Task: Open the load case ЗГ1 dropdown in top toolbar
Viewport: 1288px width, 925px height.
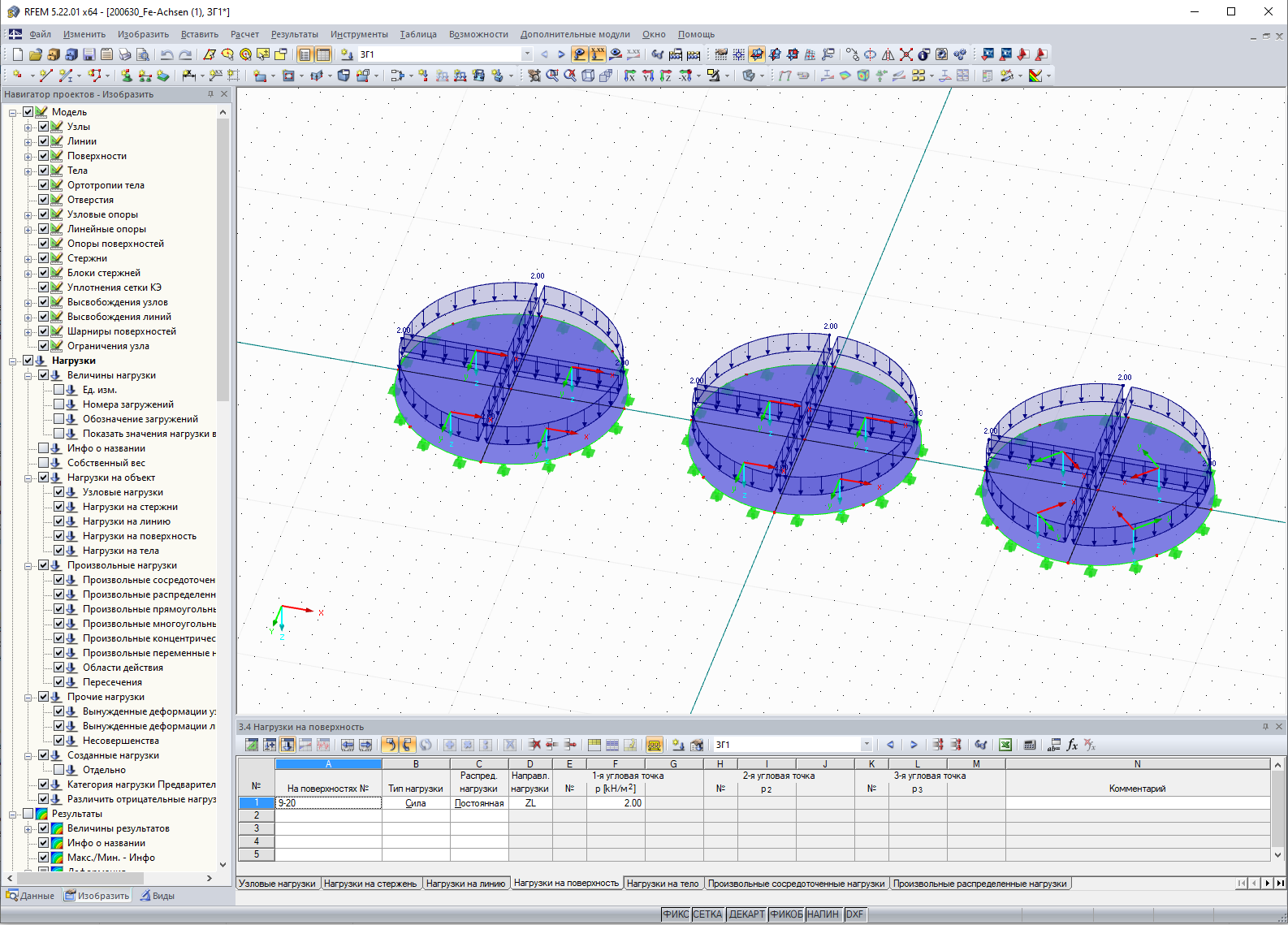Action: (527, 54)
